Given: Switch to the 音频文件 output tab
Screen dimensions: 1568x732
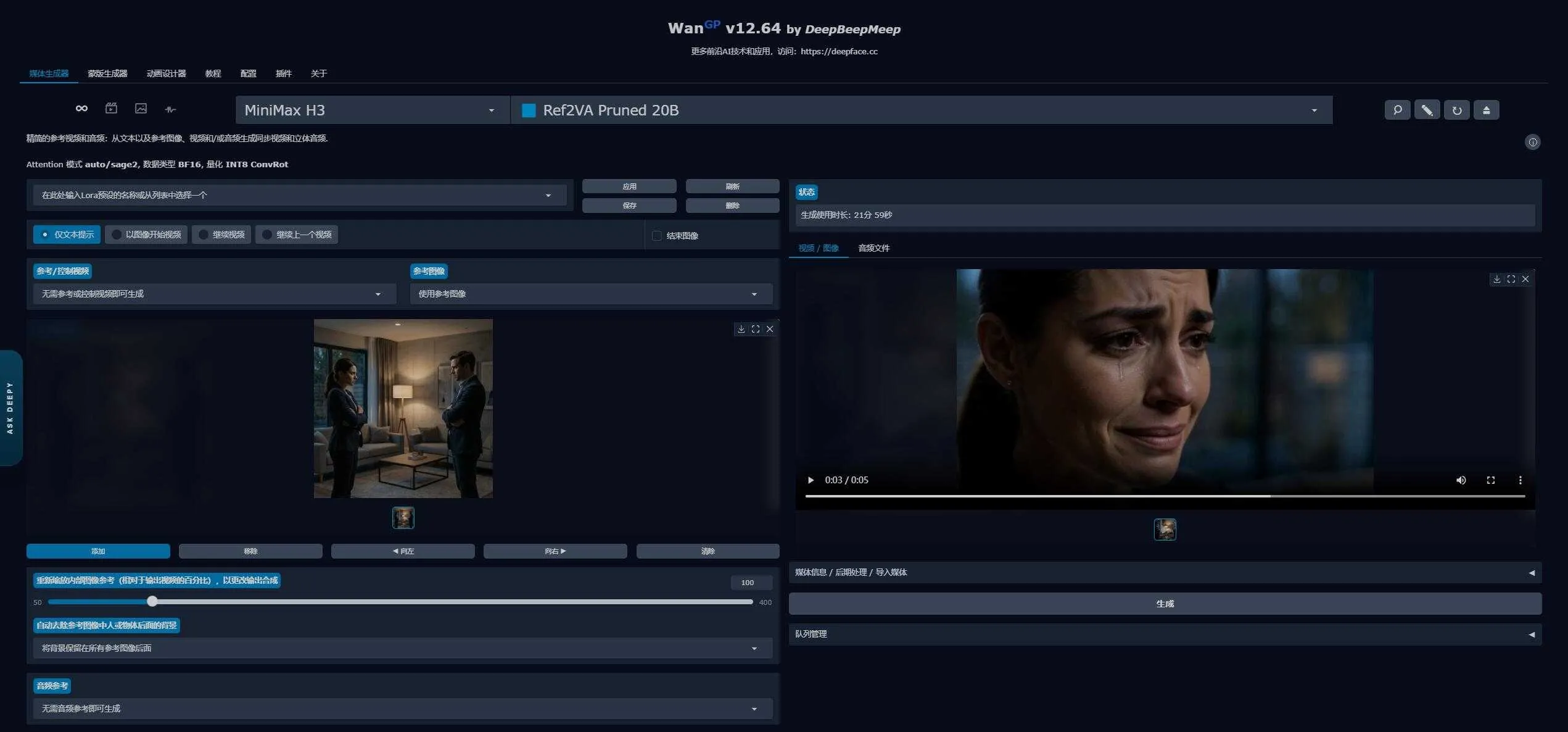Looking at the screenshot, I should (x=873, y=248).
